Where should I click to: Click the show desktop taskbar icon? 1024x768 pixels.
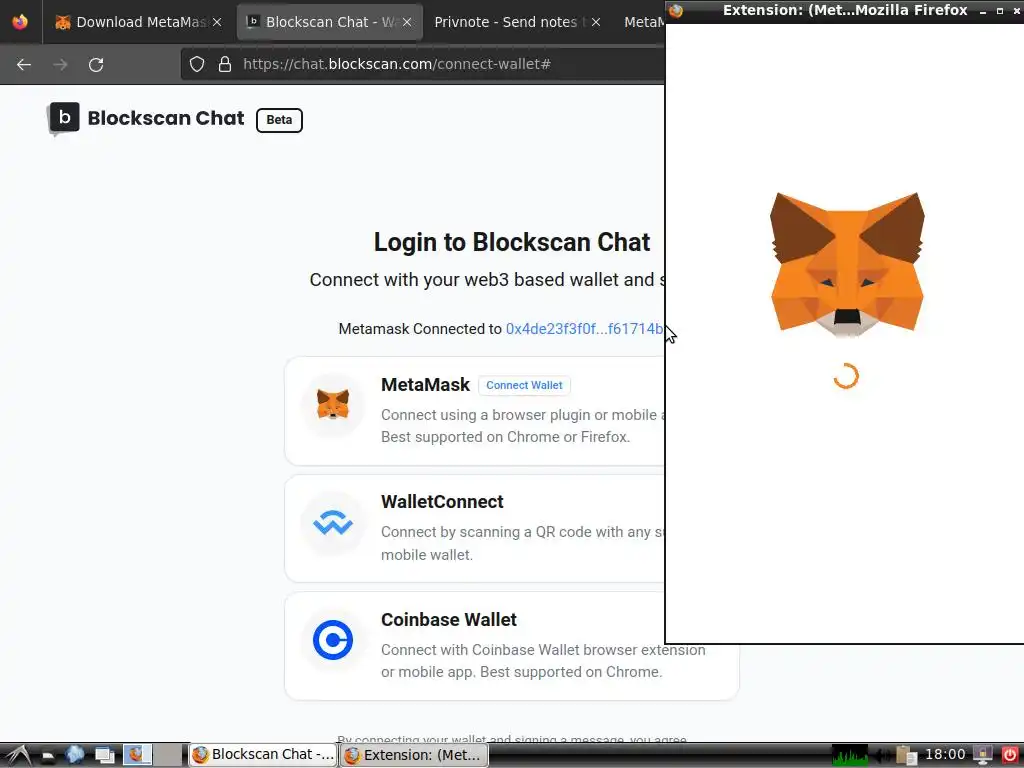pos(104,755)
